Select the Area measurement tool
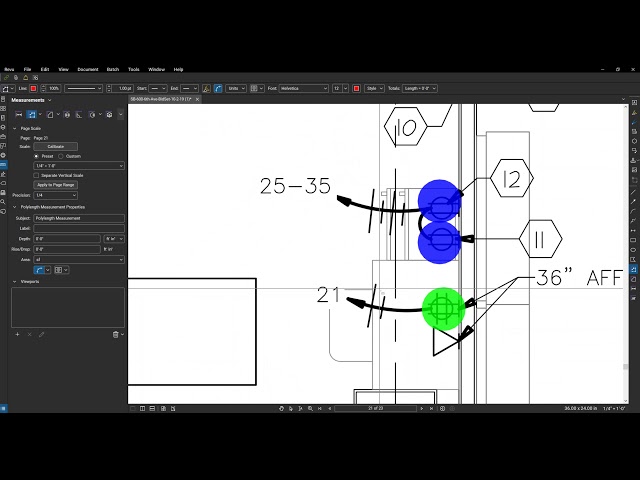Image resolution: width=640 pixels, height=480 pixels. click(50, 115)
